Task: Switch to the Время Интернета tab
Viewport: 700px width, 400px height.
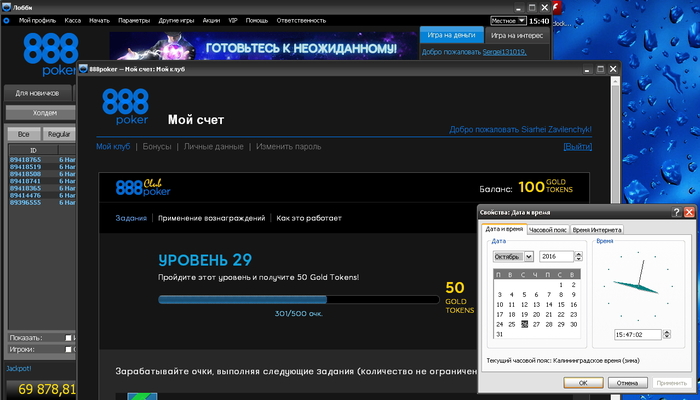Action: click(x=597, y=229)
